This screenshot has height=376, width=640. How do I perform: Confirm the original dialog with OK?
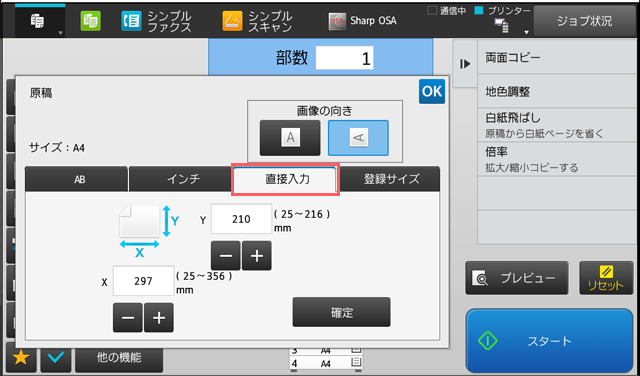click(x=432, y=91)
